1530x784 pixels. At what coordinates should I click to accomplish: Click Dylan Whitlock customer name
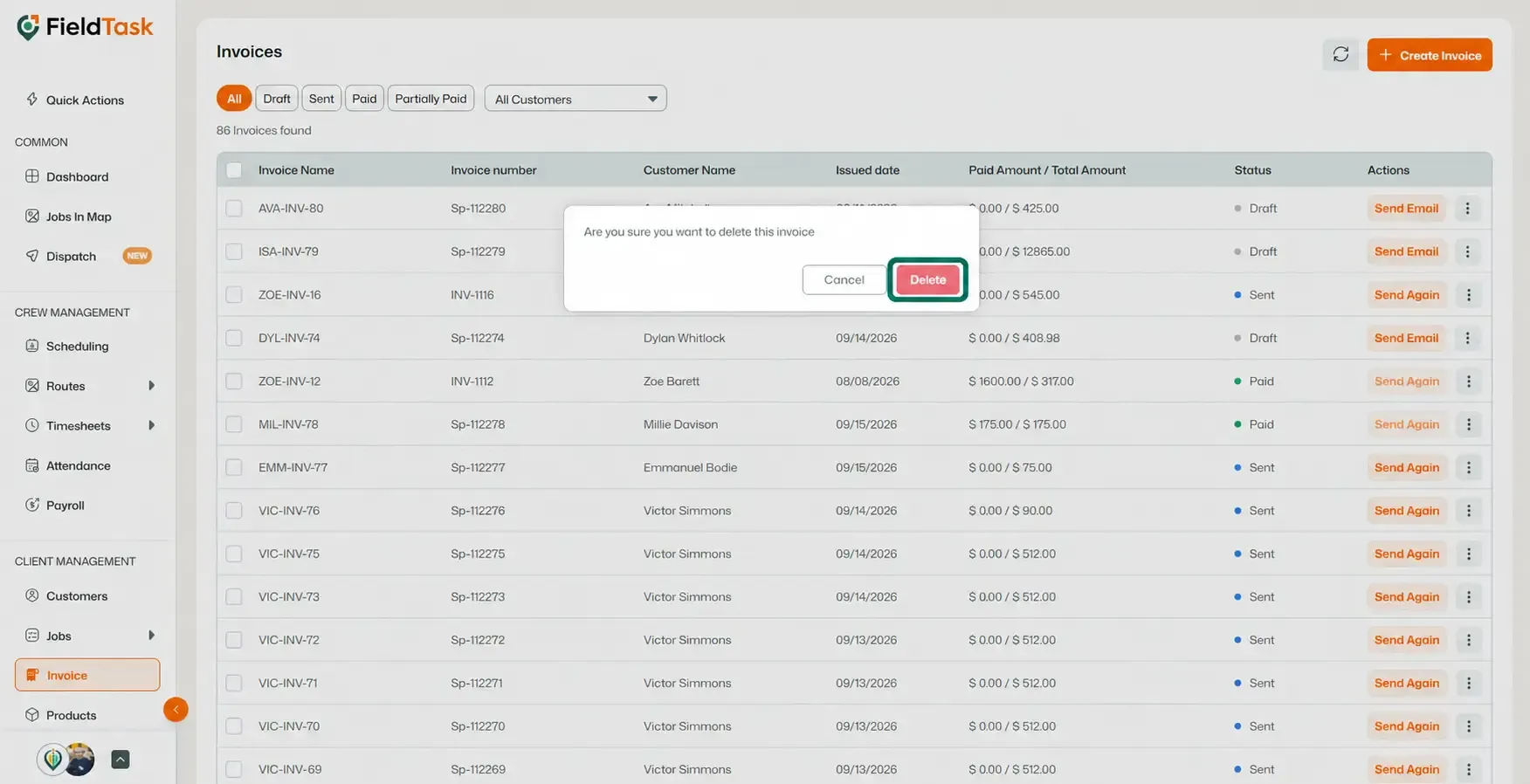coord(684,338)
